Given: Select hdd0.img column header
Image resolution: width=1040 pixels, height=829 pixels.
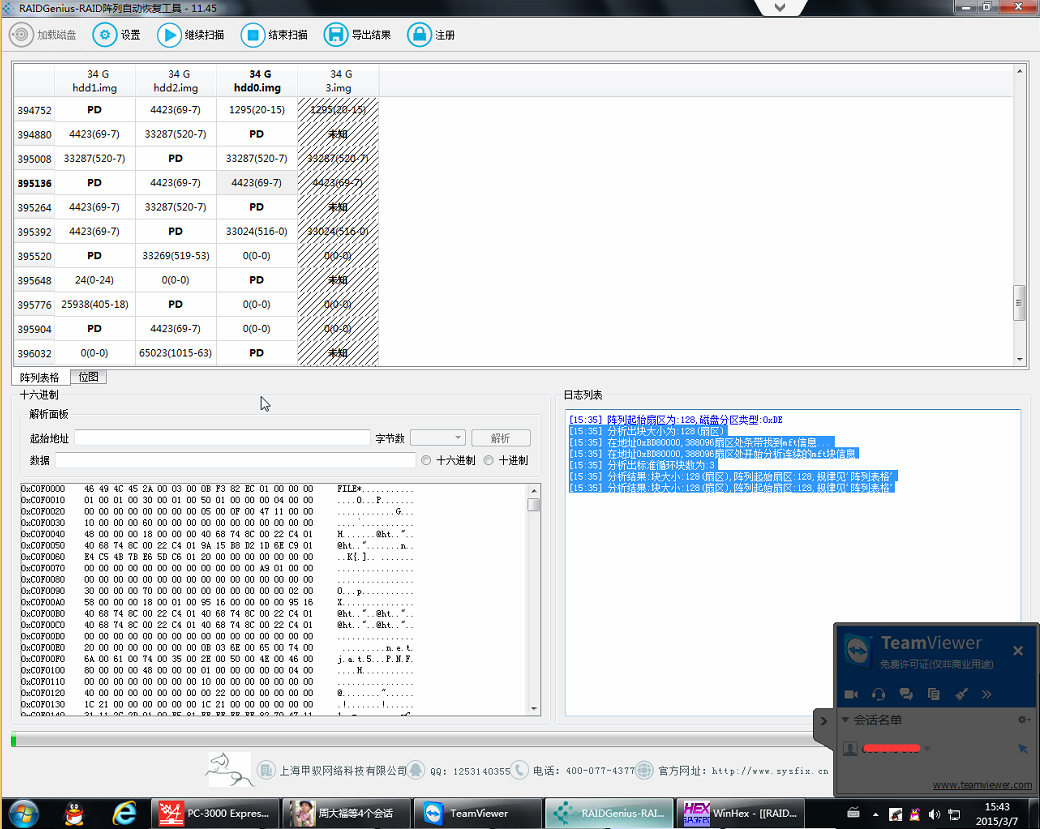Looking at the screenshot, I should (257, 81).
